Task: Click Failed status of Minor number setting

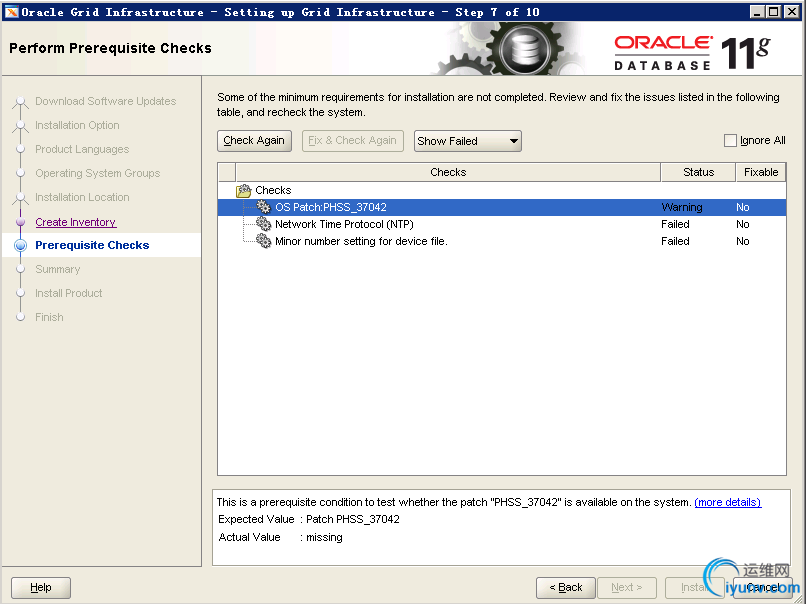Action: (x=675, y=241)
